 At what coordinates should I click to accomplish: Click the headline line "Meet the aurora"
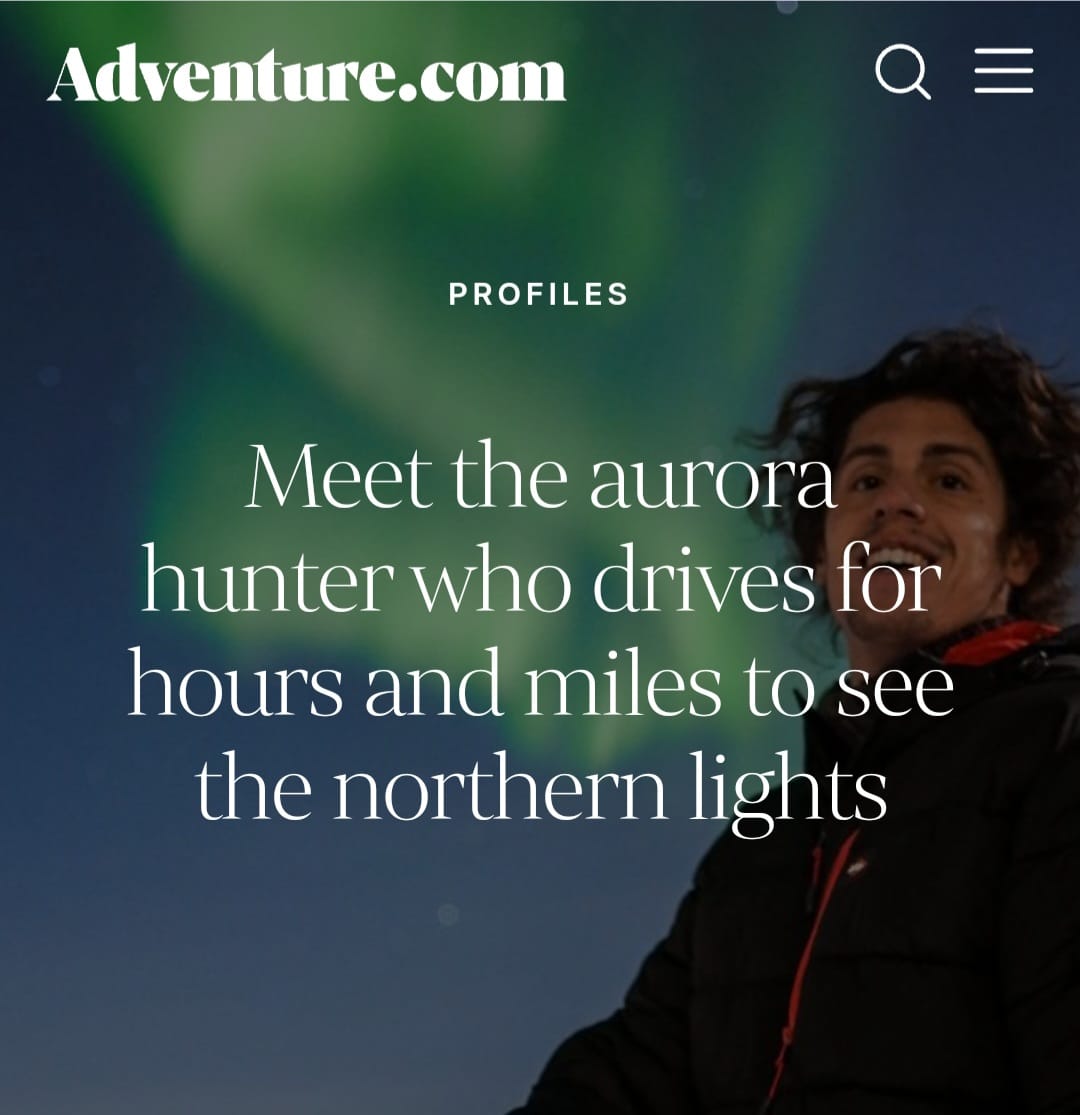tap(540, 475)
